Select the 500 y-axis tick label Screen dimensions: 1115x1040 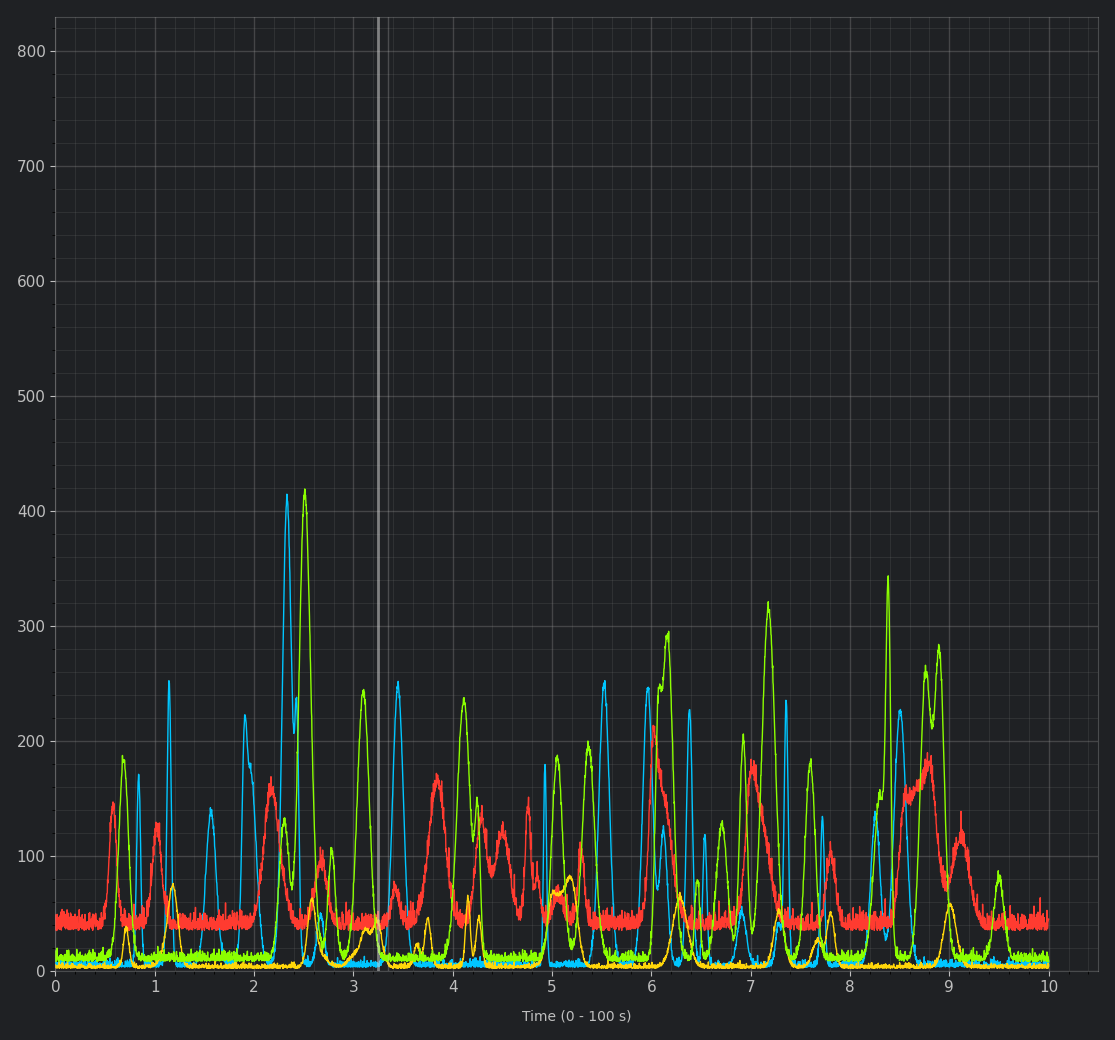pyautogui.click(x=32, y=396)
